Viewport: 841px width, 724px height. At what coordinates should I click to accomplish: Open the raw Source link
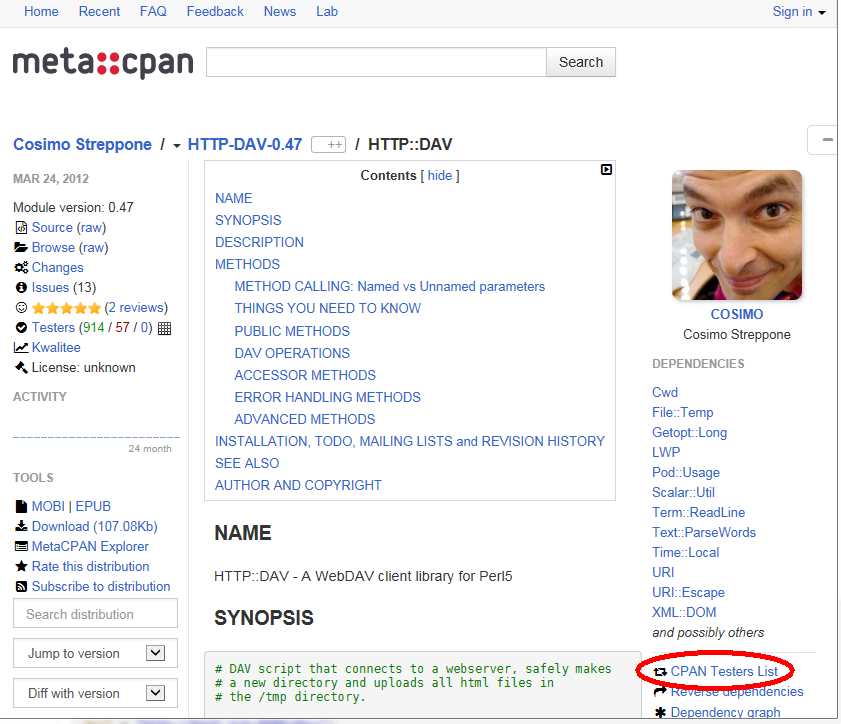[x=93, y=227]
